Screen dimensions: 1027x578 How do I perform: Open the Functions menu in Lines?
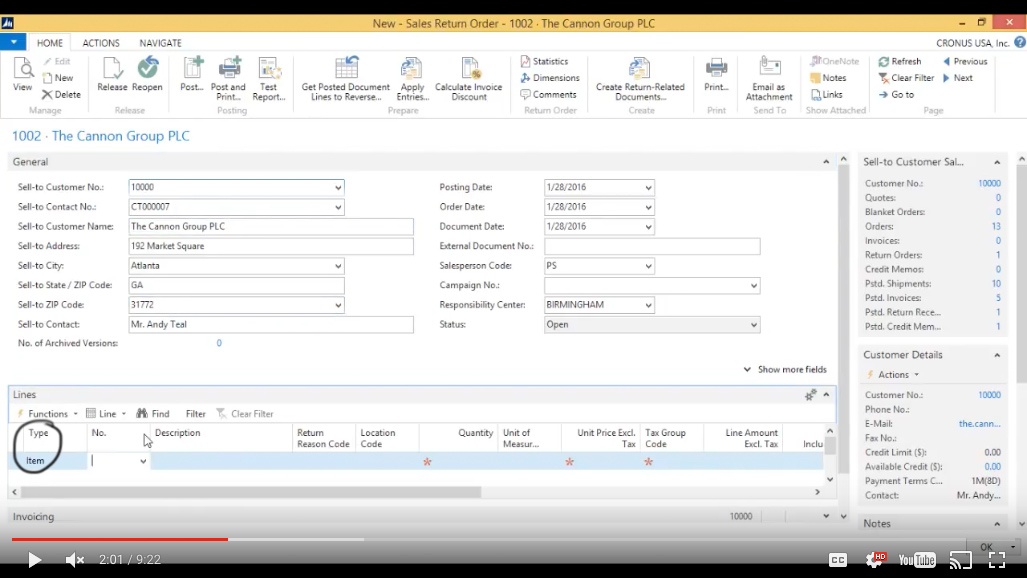[47, 414]
